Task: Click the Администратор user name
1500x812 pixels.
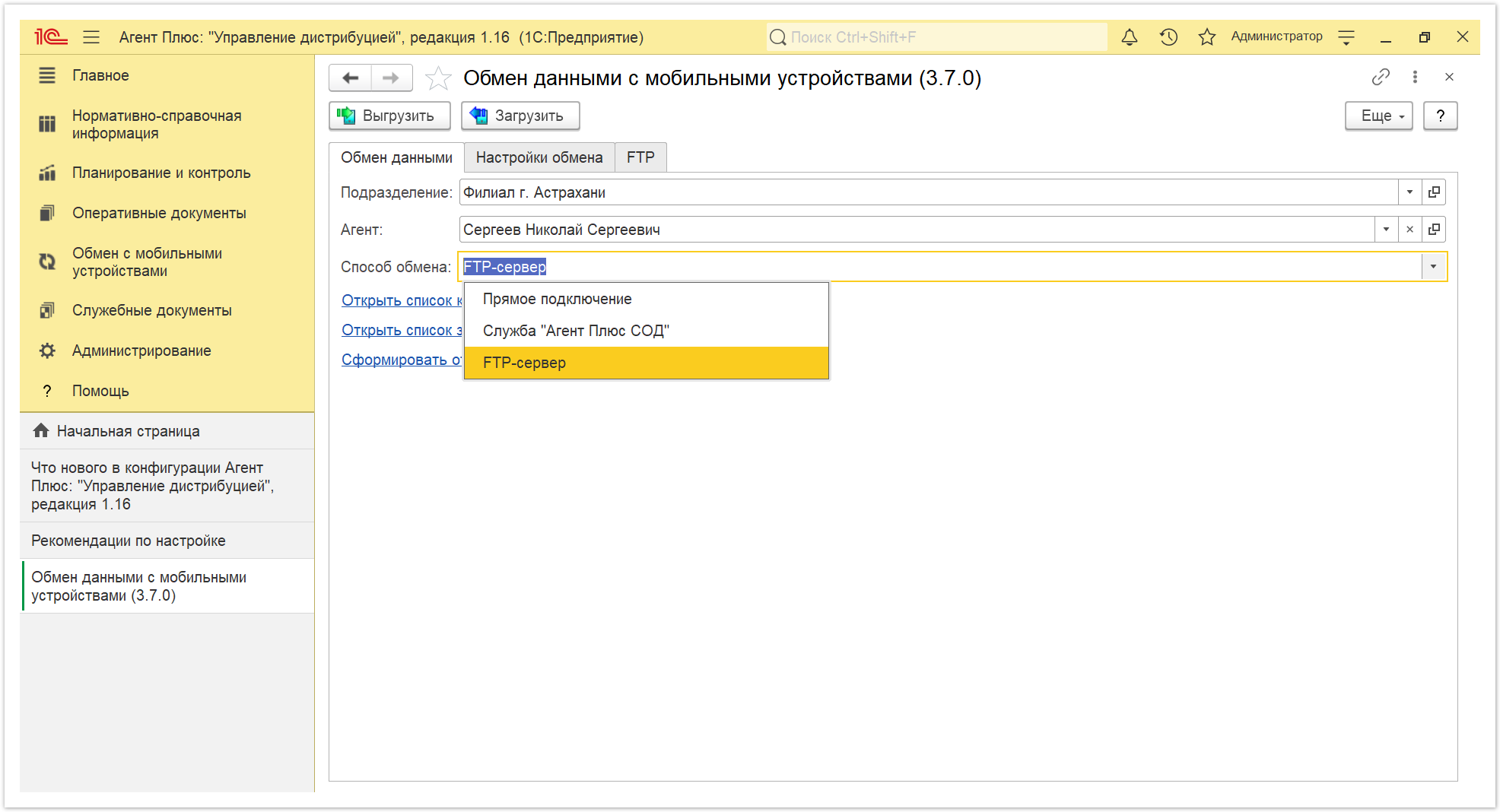Action: 1276,36
